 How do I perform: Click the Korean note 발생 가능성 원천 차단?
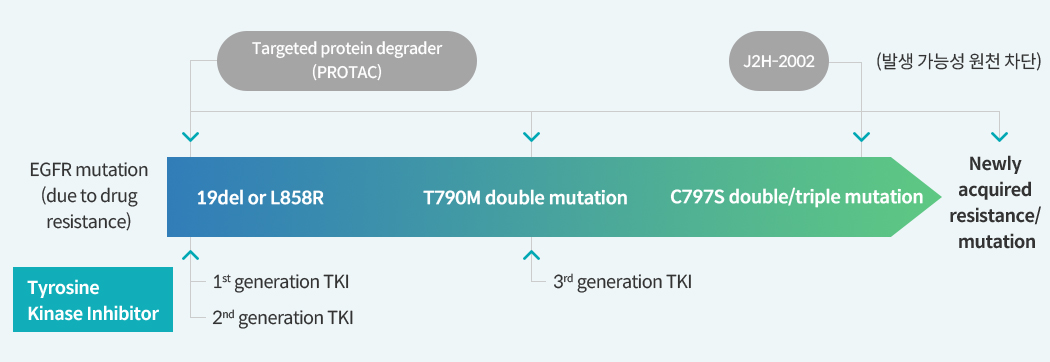click(958, 62)
